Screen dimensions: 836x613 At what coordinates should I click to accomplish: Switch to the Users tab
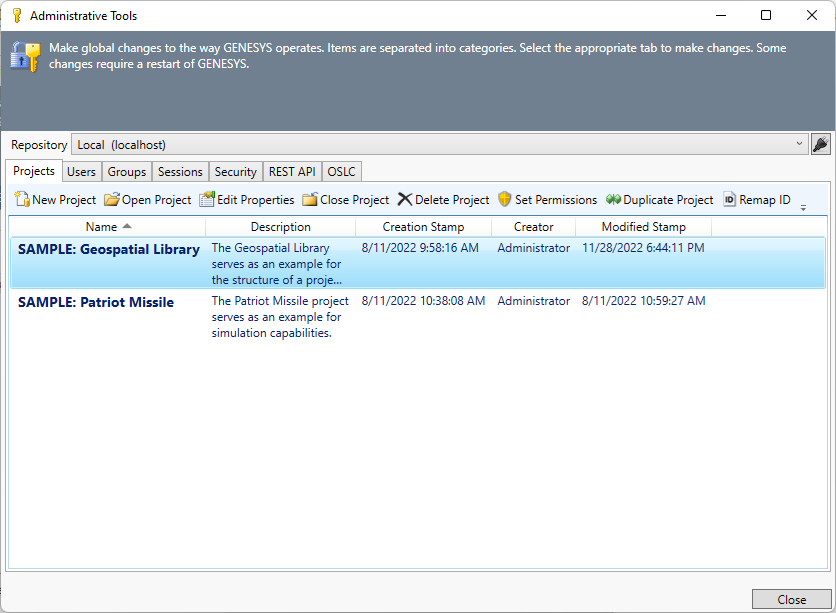click(81, 172)
